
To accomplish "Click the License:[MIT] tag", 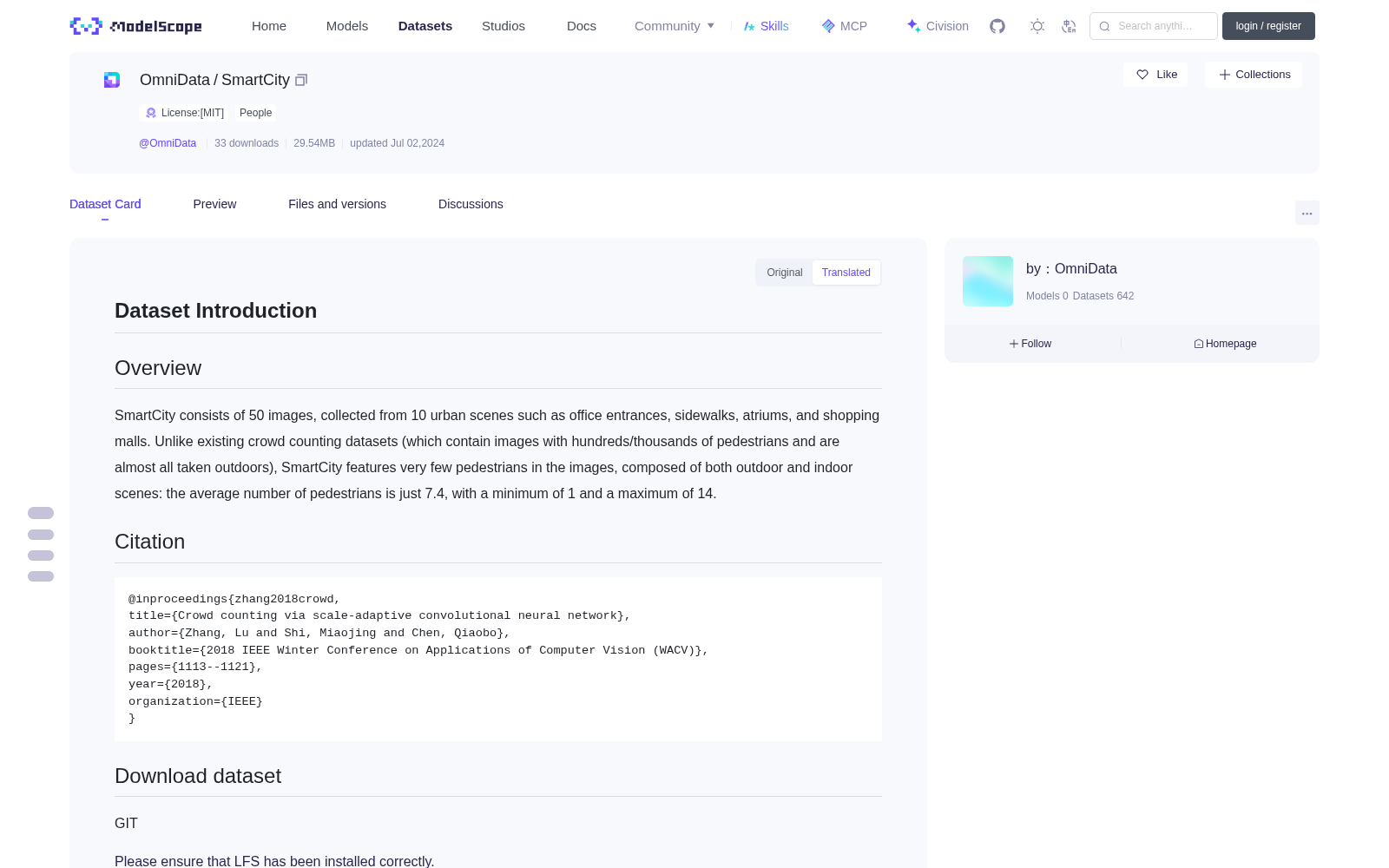I will [x=184, y=113].
